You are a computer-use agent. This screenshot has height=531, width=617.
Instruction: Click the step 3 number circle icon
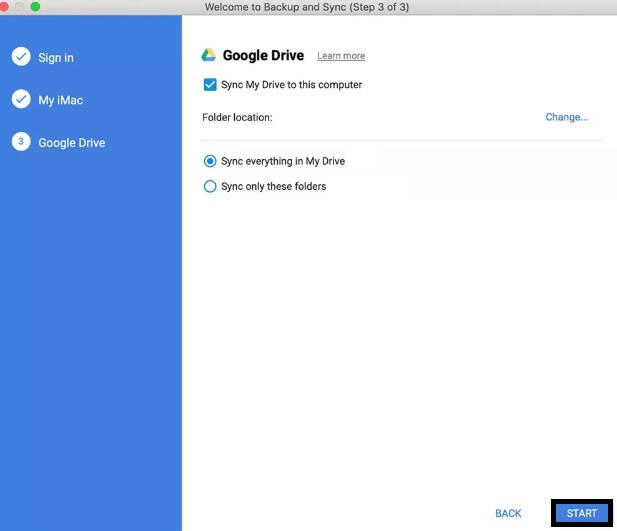21,142
